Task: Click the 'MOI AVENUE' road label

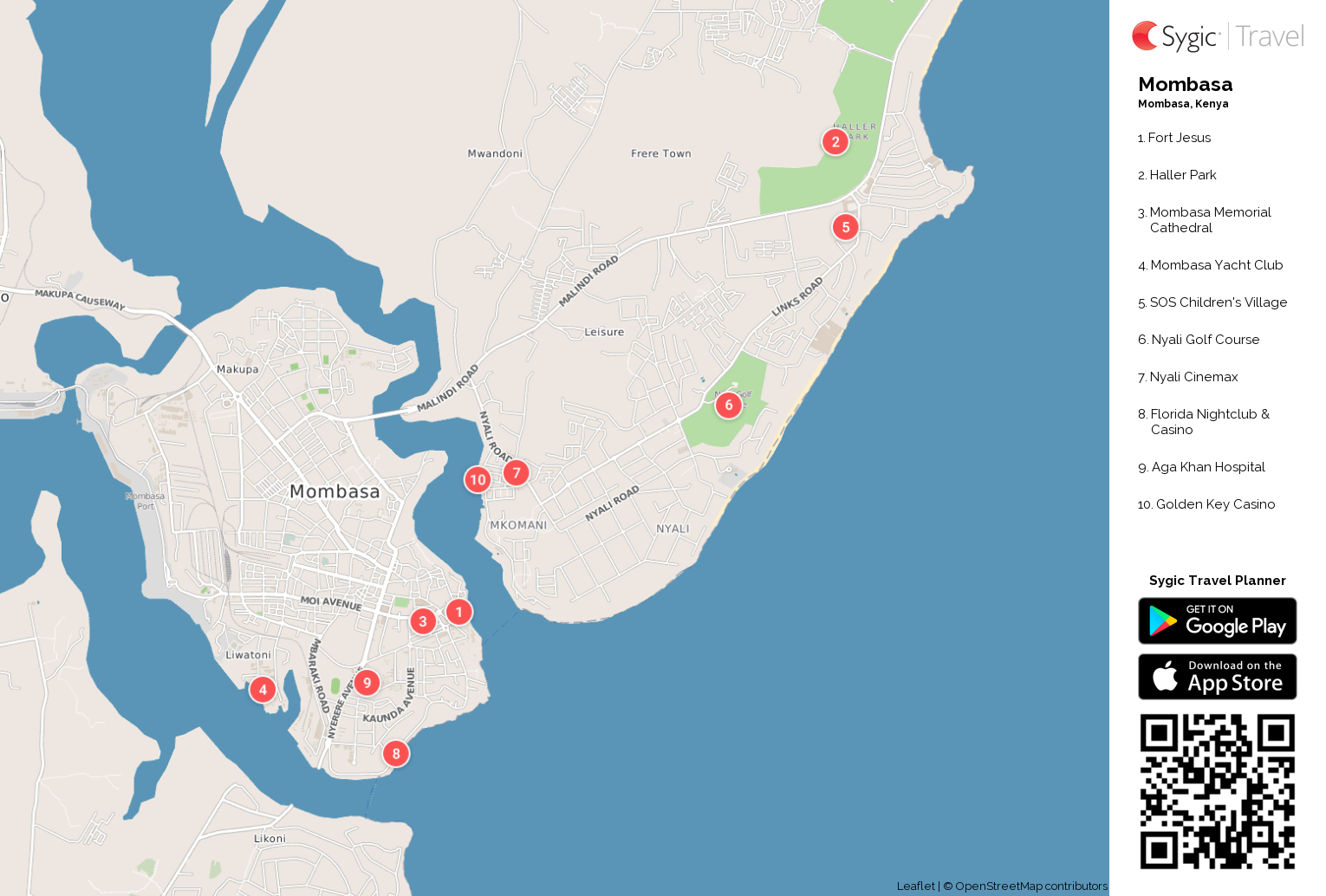Action: pyautogui.click(x=331, y=603)
